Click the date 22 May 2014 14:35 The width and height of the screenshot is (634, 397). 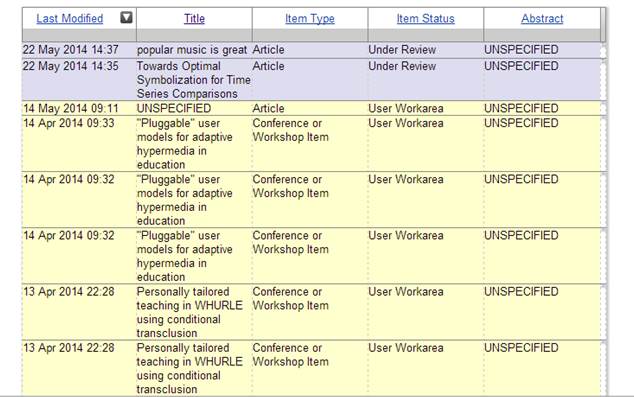[x=71, y=66]
